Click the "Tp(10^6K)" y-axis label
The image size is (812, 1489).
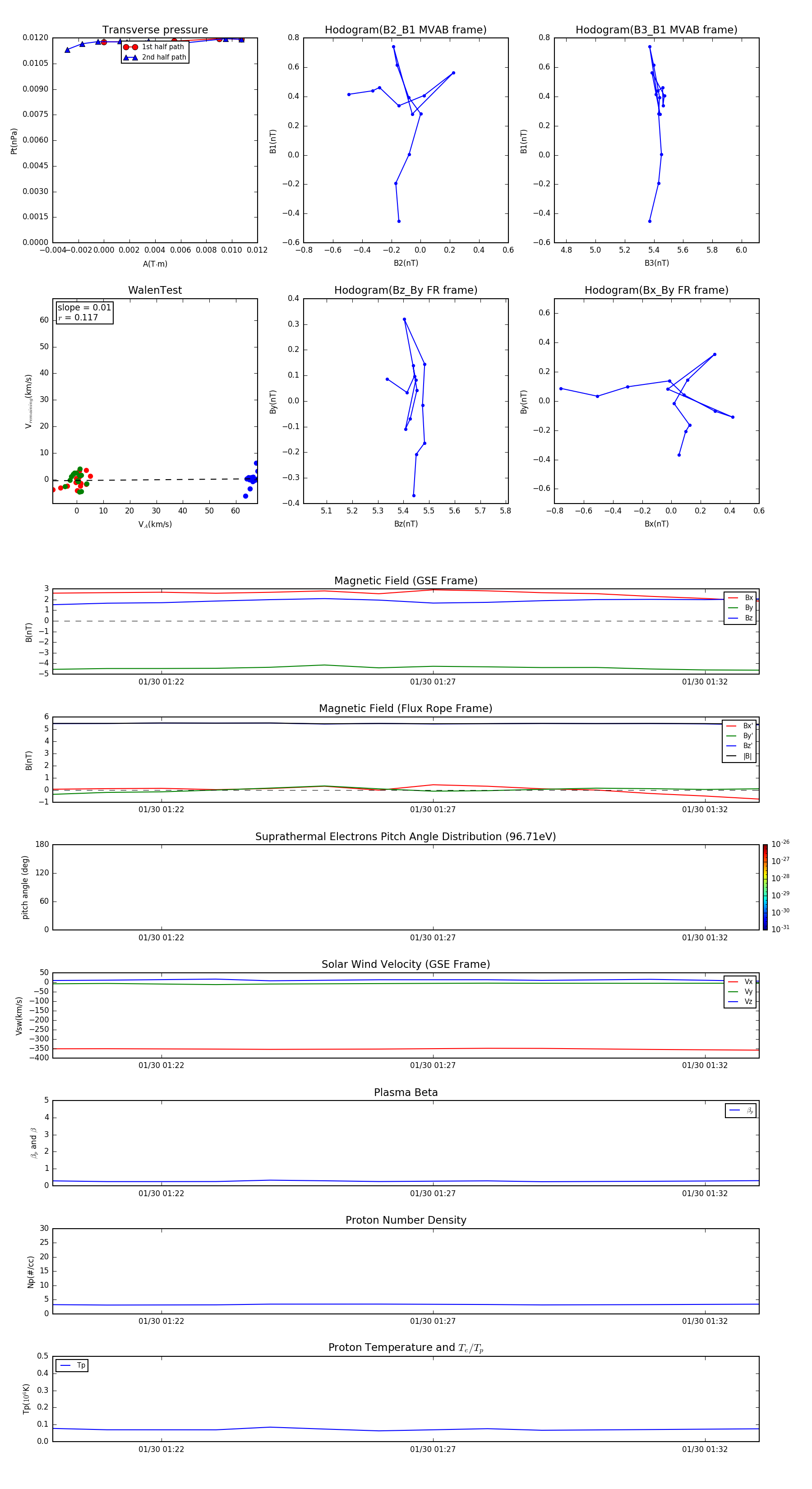point(26,1399)
